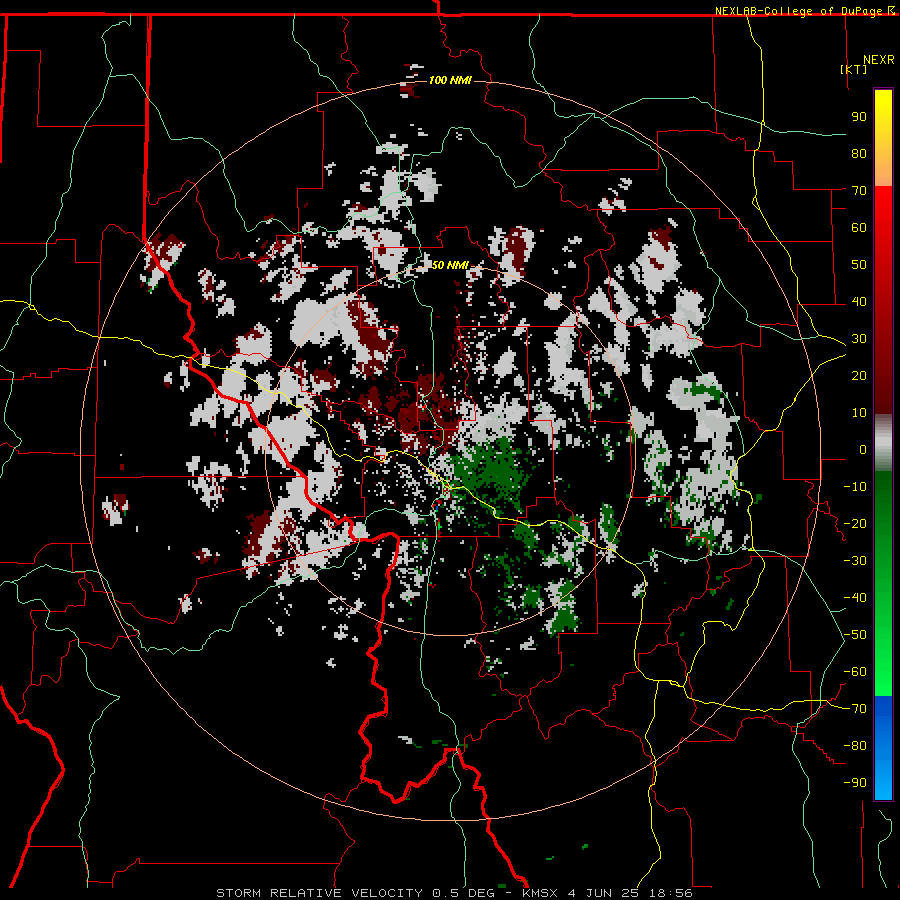Click the positive 80 scale value
The image size is (900, 900).
click(x=859, y=153)
